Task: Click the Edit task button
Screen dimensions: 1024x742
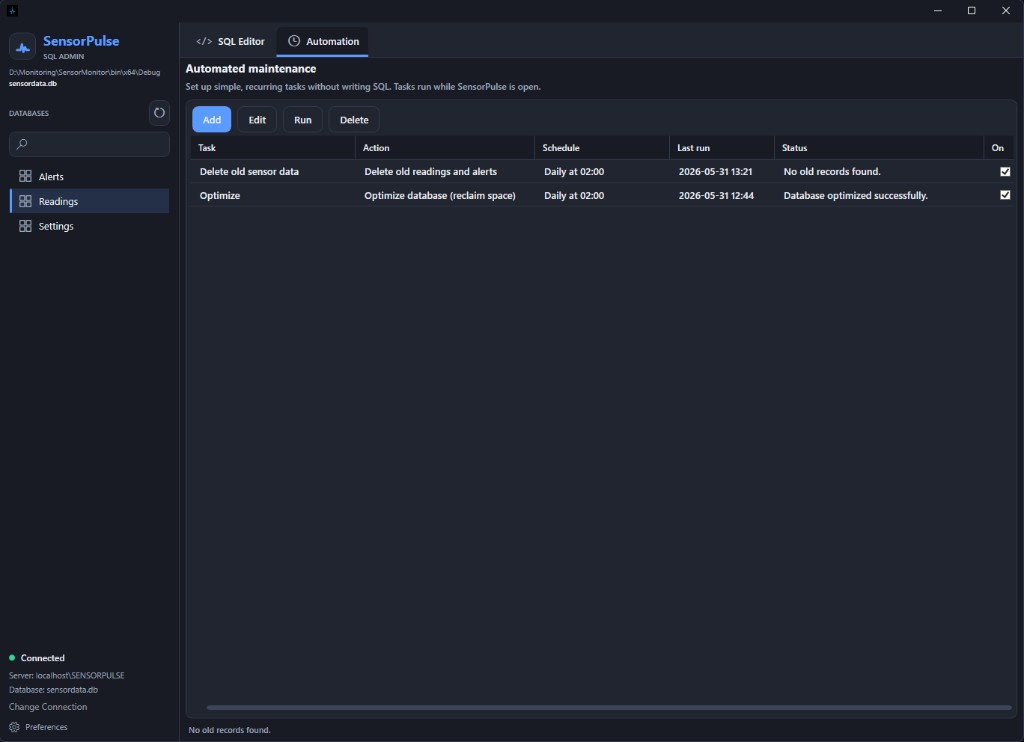Action: coord(257,120)
